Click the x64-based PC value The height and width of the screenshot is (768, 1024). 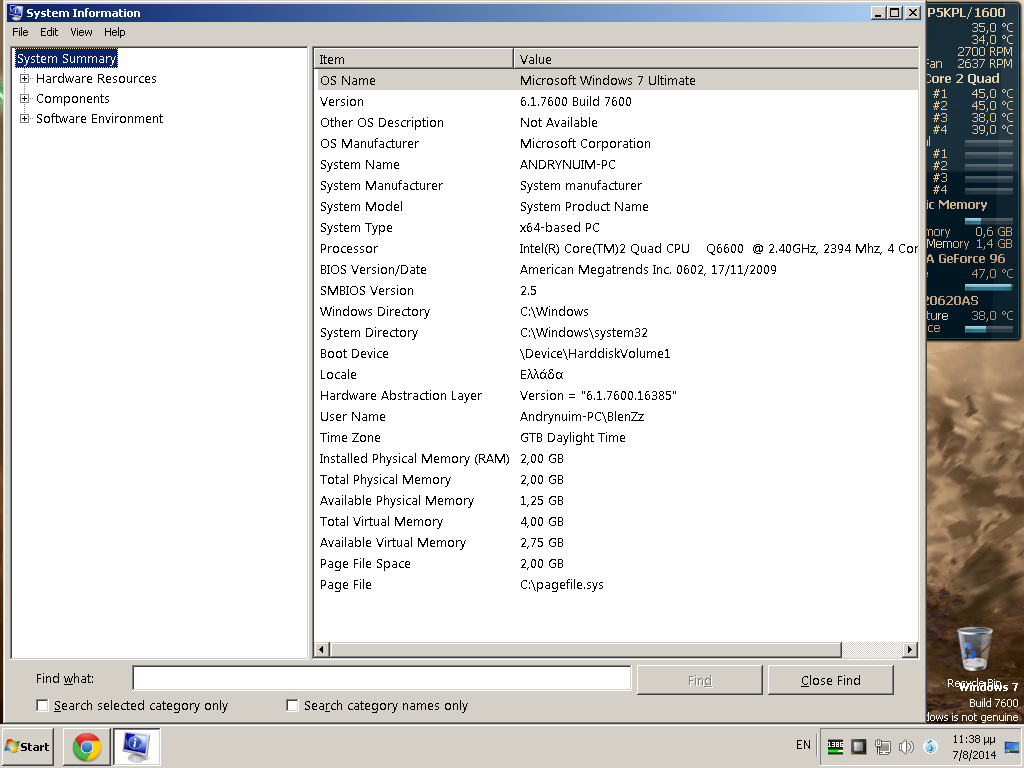click(x=560, y=227)
